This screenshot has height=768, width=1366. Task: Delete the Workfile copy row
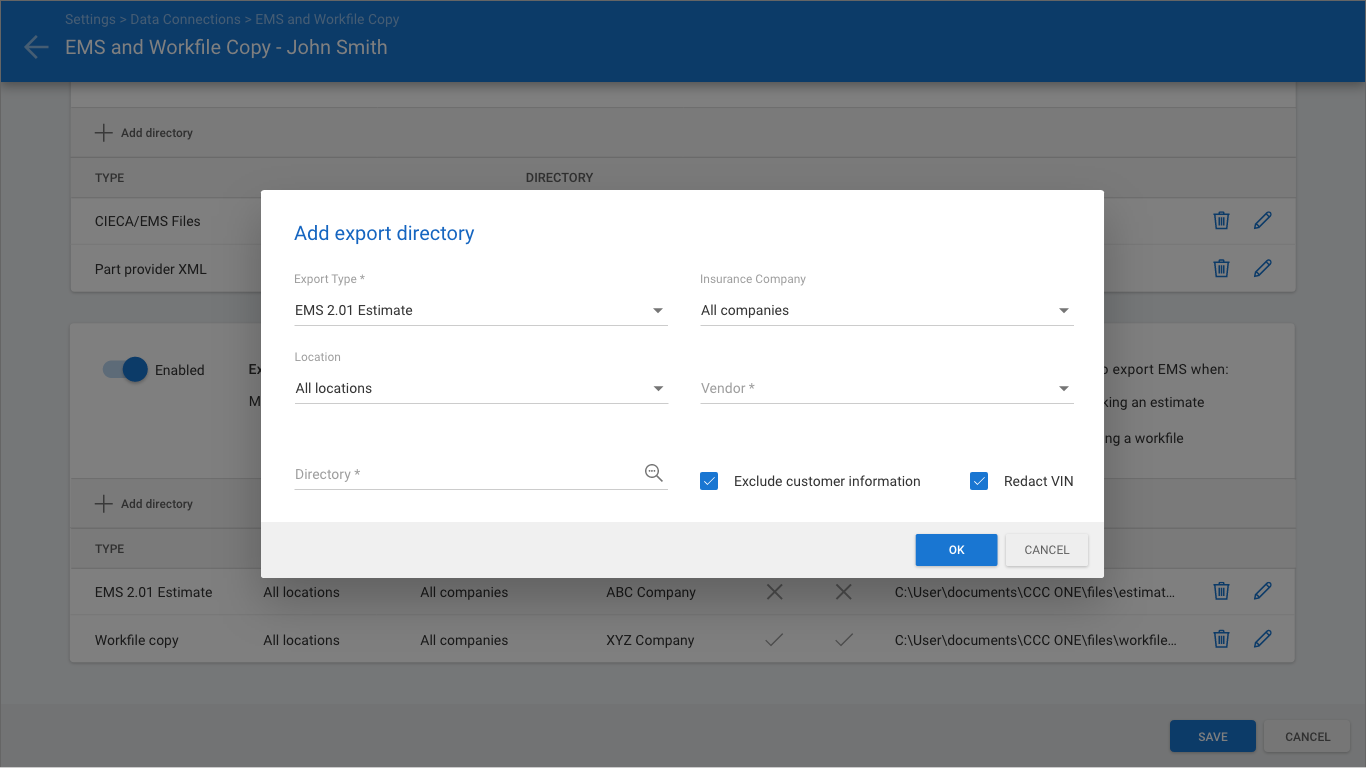[1221, 639]
